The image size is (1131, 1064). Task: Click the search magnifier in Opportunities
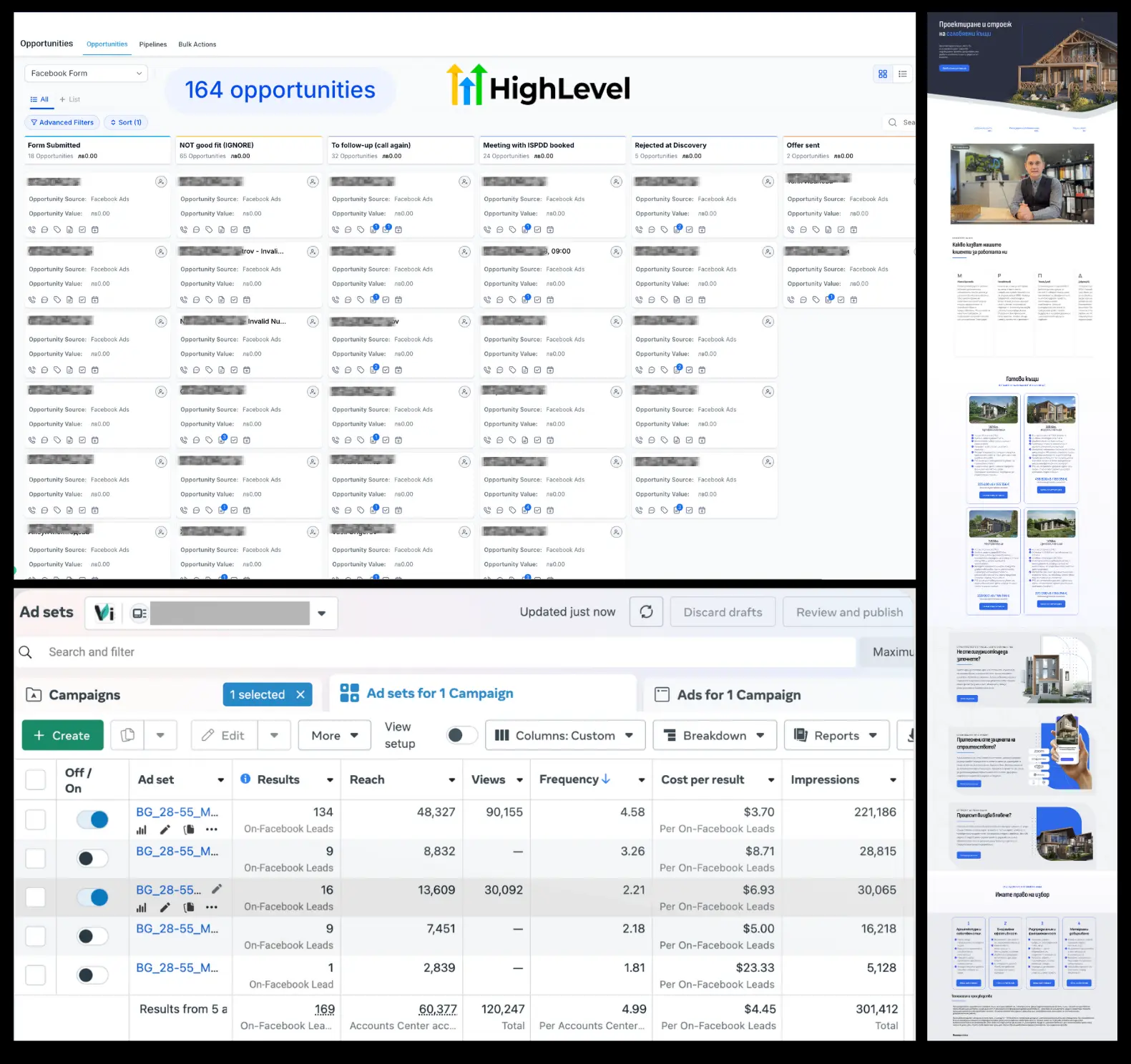point(893,122)
